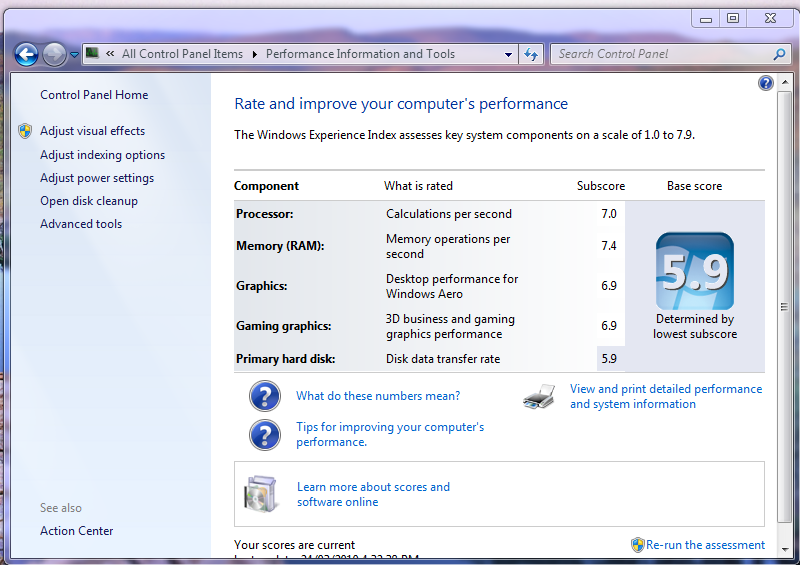Image resolution: width=800 pixels, height=565 pixels.
Task: Click the Memory (RAM) row label
Action: coord(280,246)
